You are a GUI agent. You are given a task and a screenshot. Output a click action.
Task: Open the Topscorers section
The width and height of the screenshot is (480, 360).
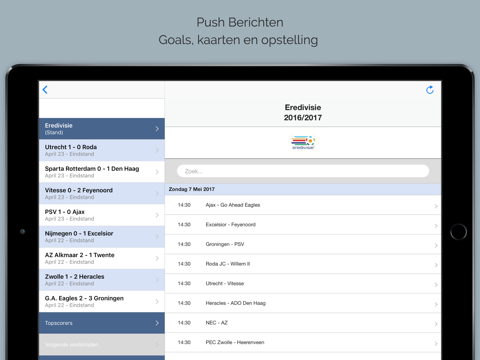pyautogui.click(x=102, y=323)
